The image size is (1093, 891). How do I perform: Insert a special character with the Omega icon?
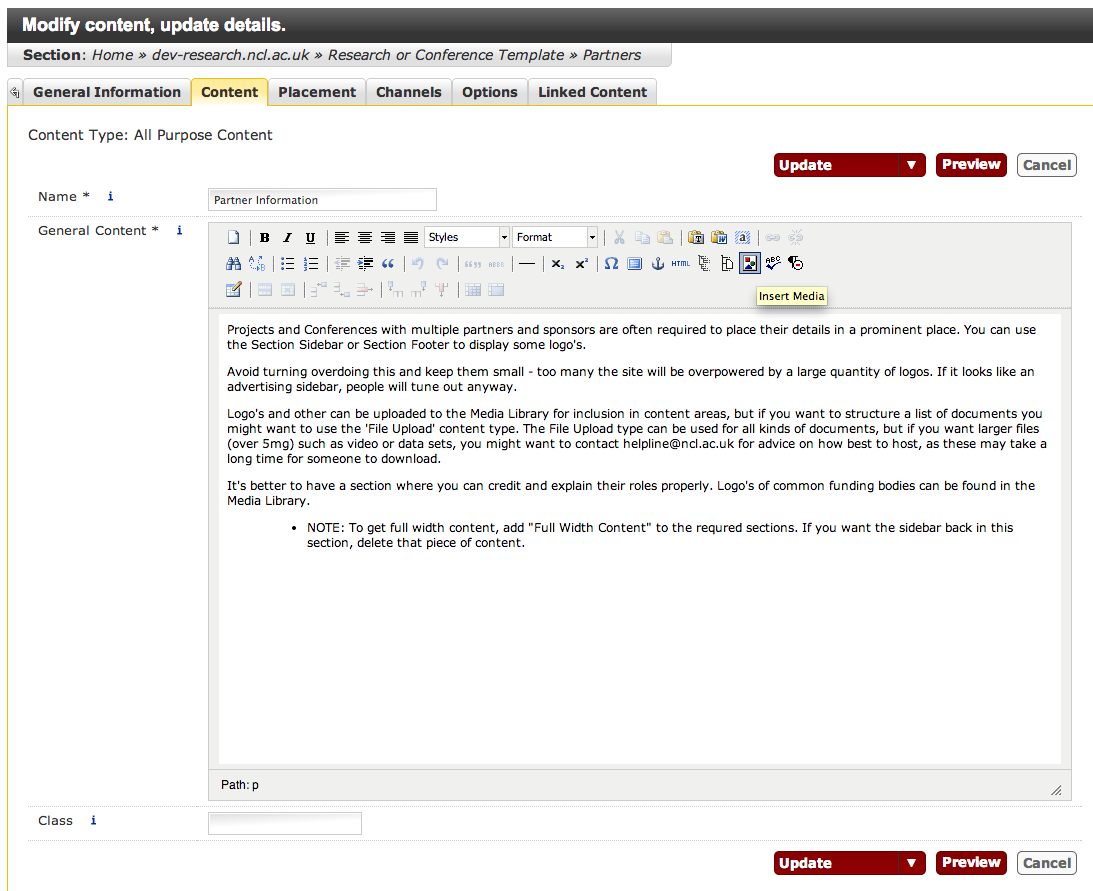[611, 264]
